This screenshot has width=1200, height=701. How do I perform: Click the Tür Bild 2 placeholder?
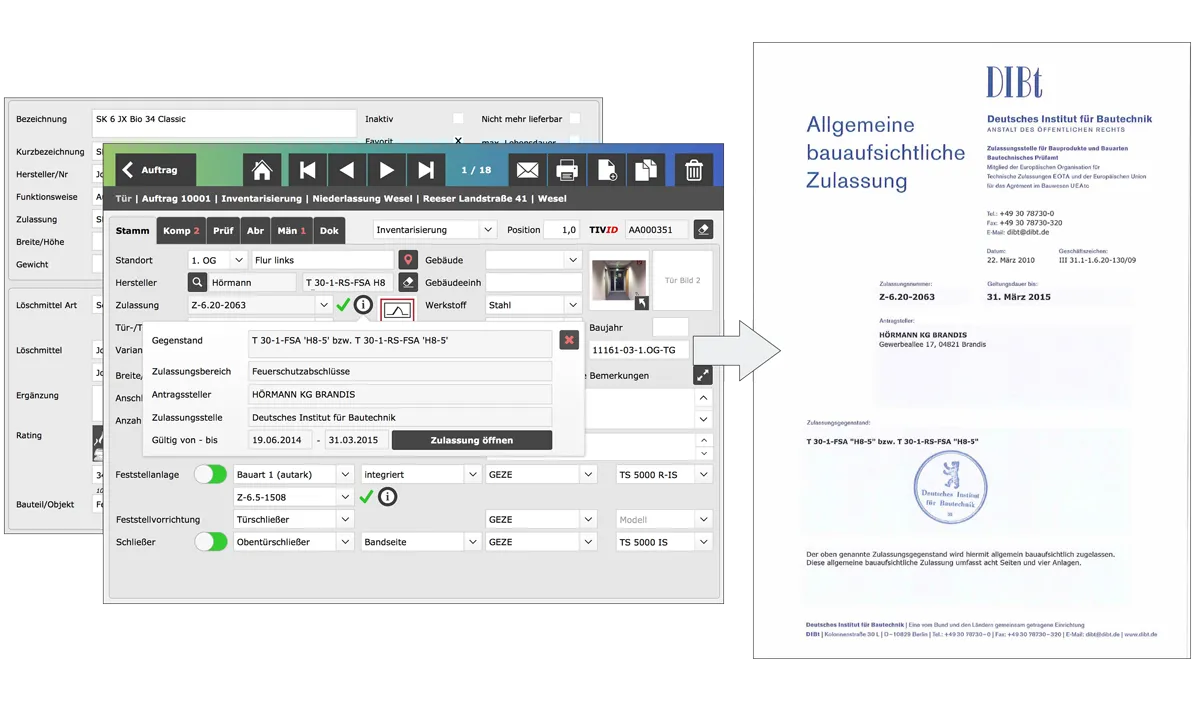pyautogui.click(x=683, y=280)
